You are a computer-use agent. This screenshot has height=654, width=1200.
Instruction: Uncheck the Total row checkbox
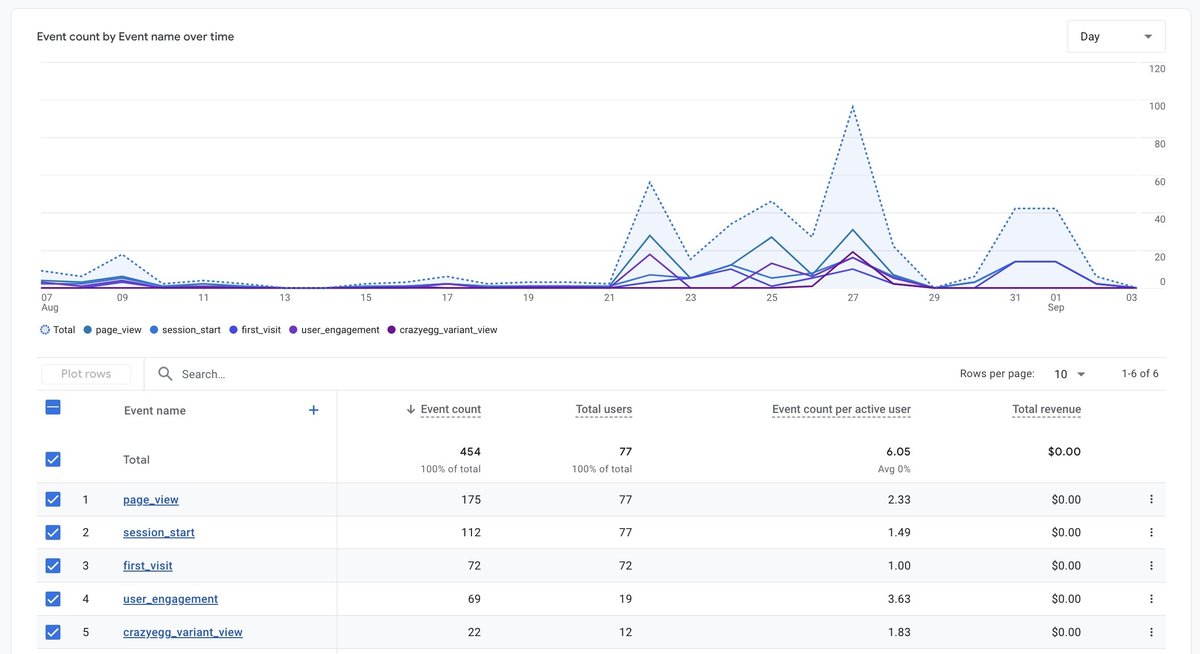(53, 459)
